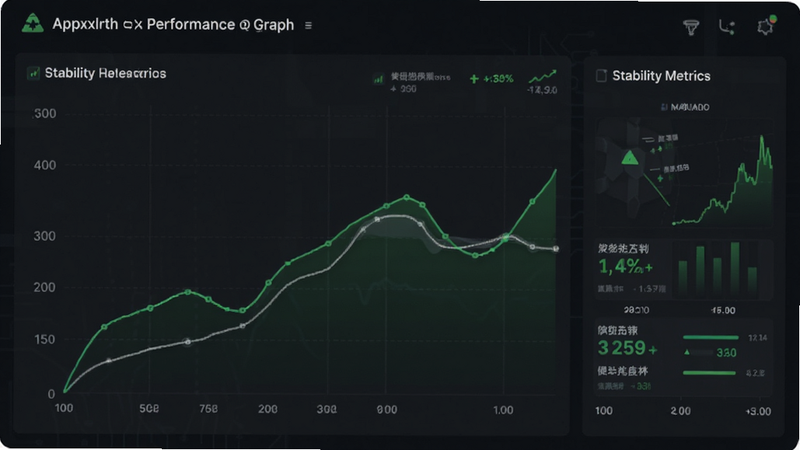Screen dimensions: 800x450
Task: Click the tallest bar in the mini bar chart
Action: tap(735, 269)
